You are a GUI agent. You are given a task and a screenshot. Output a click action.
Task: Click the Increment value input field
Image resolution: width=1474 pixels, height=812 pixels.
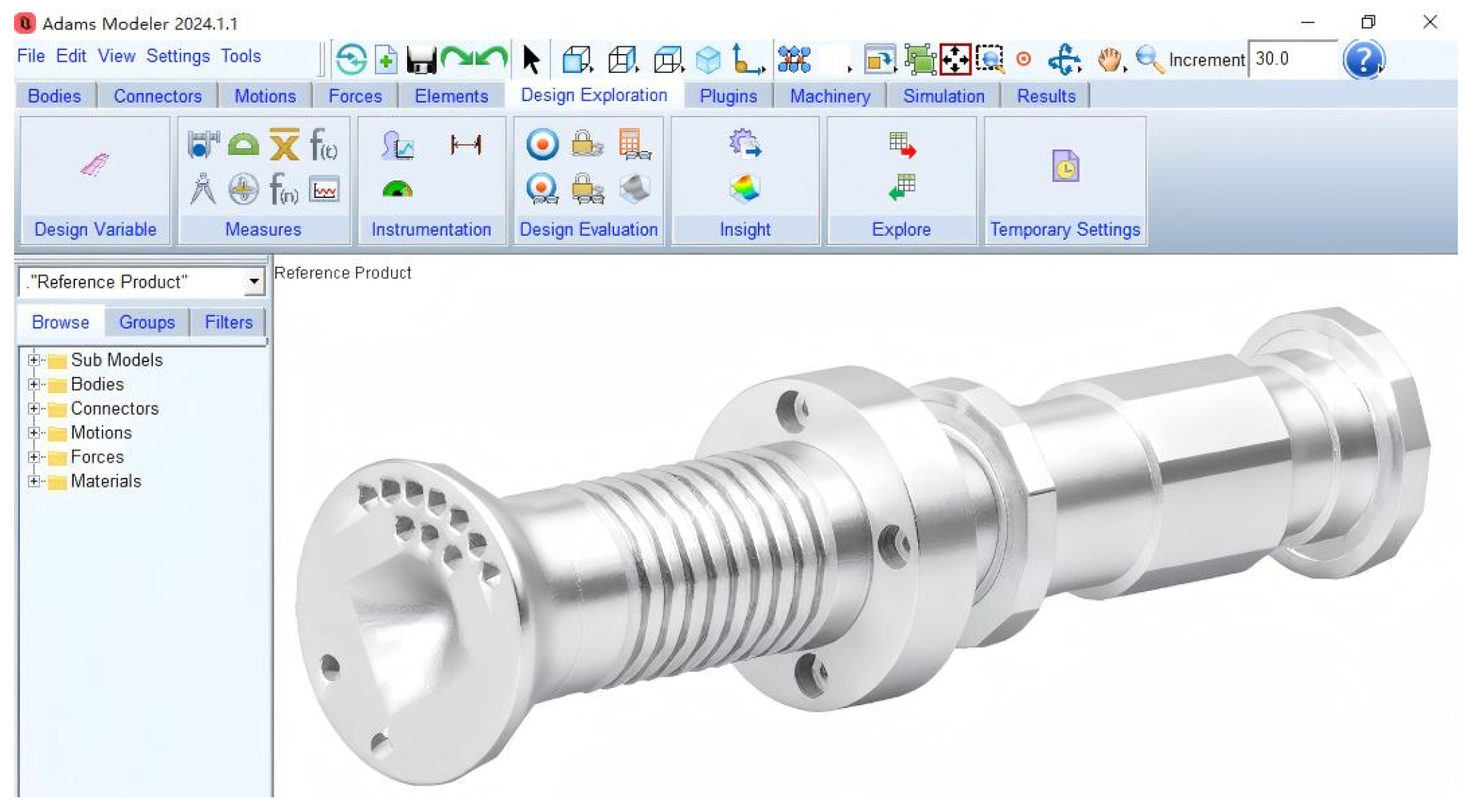coord(1291,60)
